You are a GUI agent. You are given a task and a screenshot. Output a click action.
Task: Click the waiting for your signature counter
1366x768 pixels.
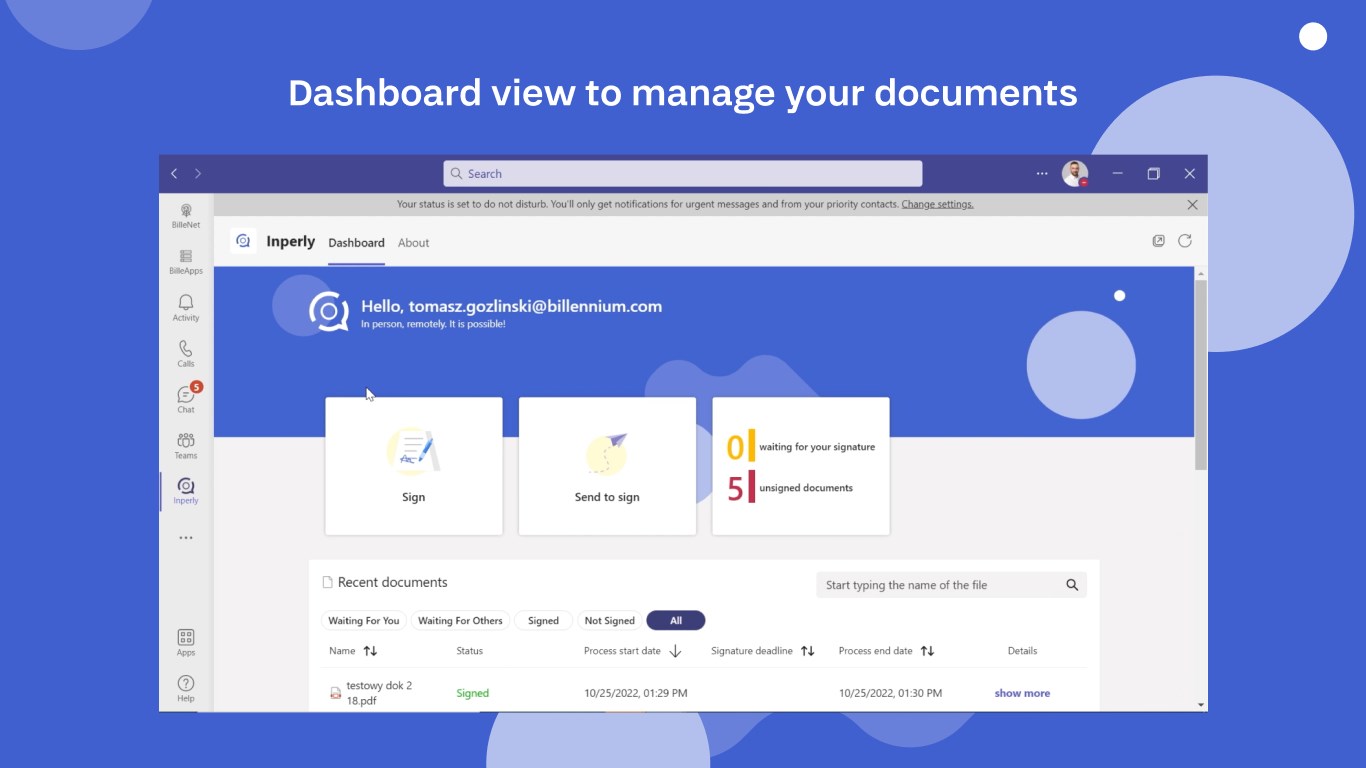coord(800,447)
